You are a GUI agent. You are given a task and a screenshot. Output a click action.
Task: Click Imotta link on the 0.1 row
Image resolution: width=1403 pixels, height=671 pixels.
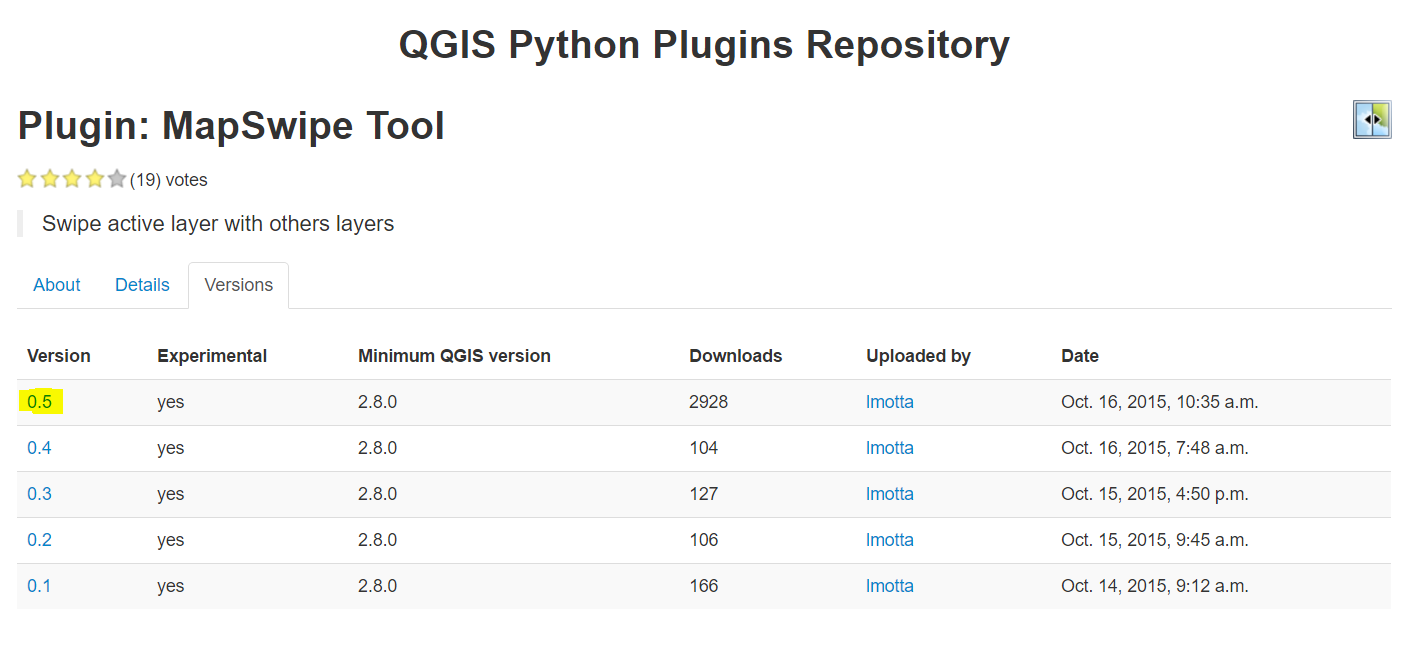889,585
